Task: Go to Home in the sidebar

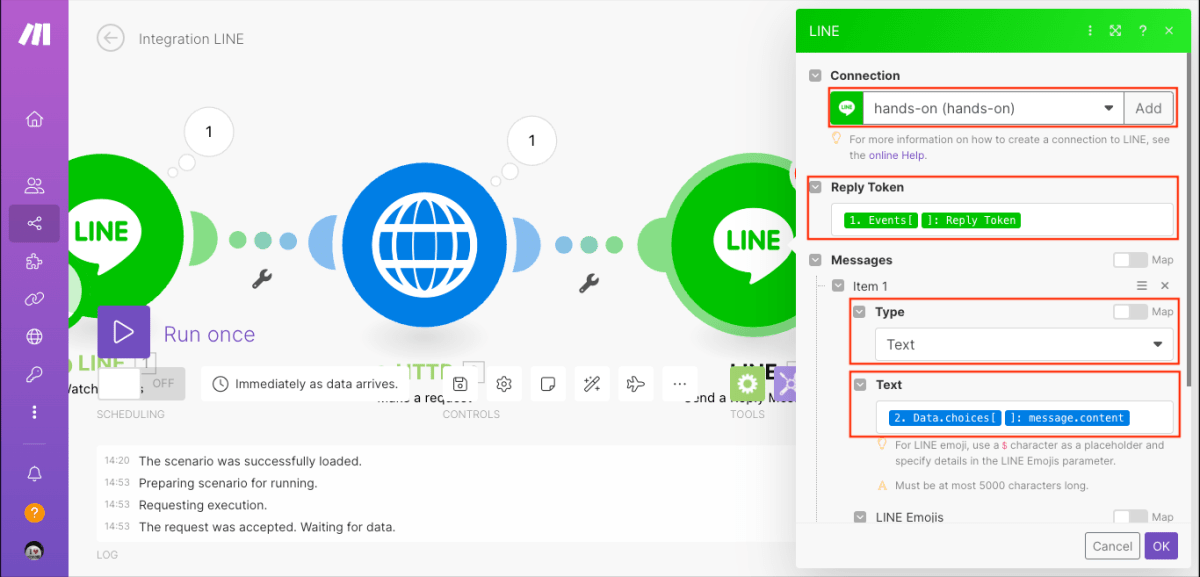Action: (34, 120)
